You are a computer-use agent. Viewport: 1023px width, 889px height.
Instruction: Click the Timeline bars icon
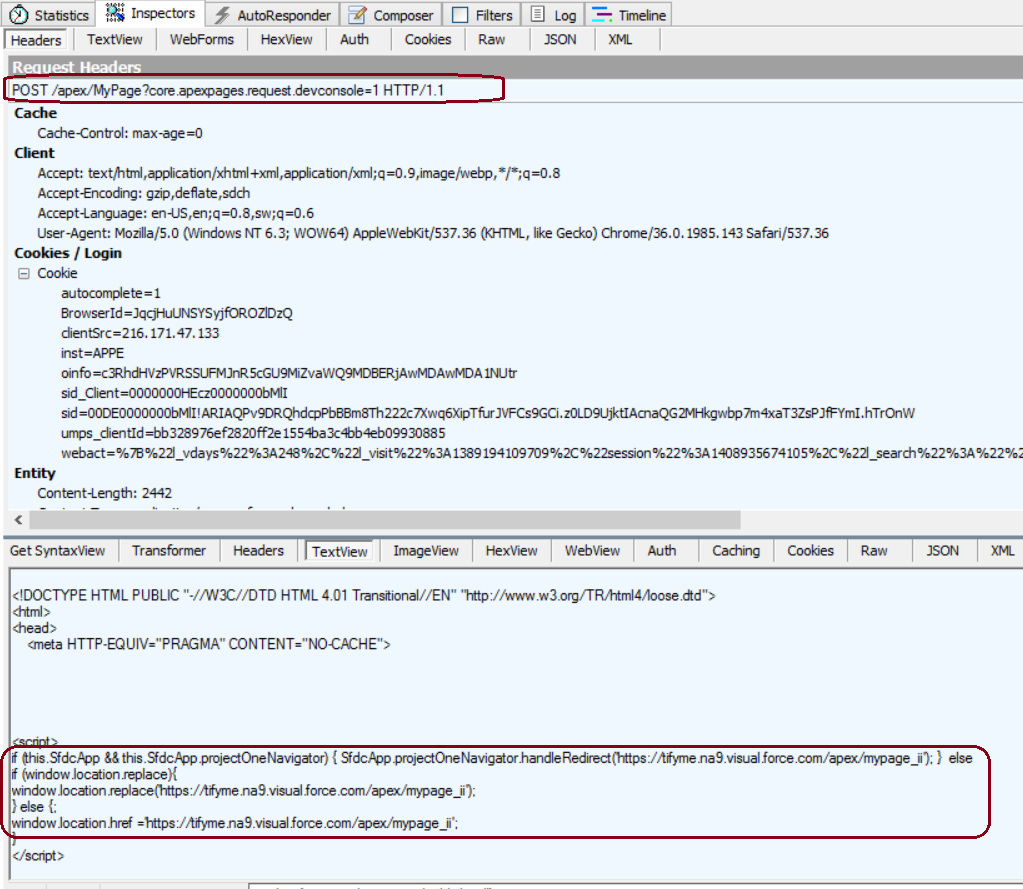[602, 14]
